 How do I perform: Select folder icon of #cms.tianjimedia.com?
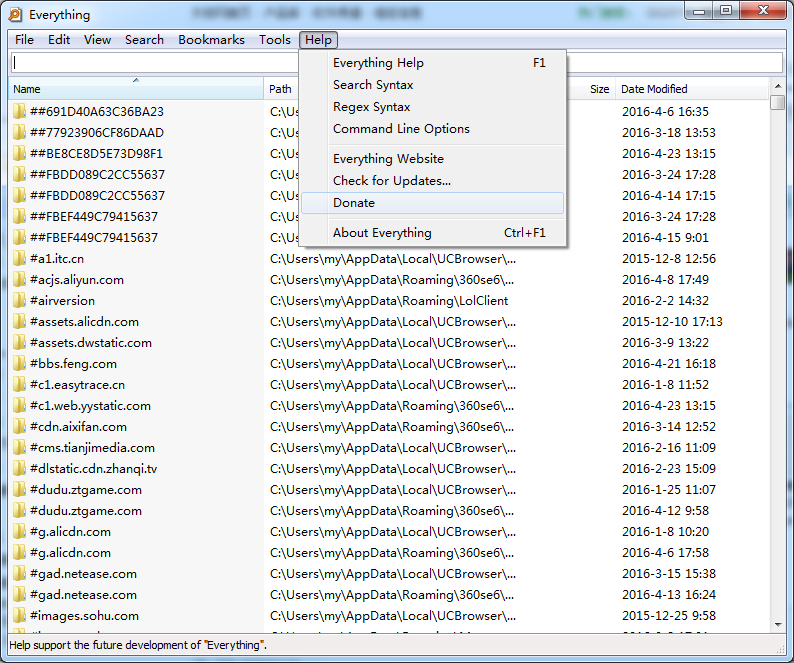[x=19, y=447]
